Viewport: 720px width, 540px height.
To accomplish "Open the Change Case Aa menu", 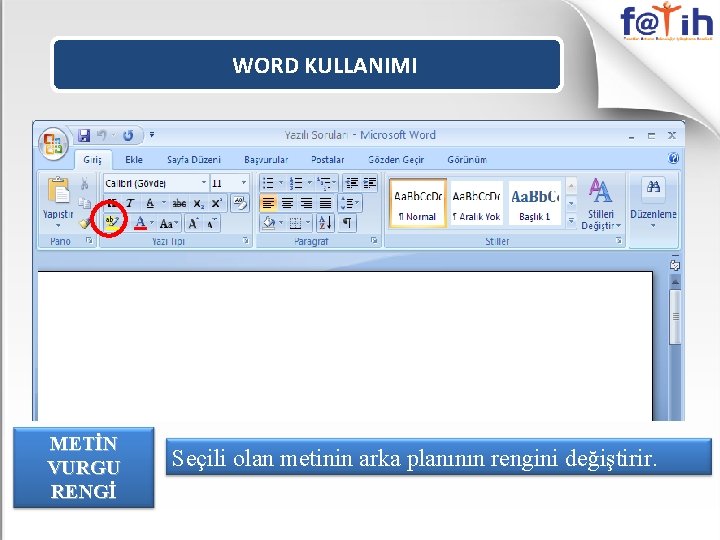I will (x=169, y=224).
